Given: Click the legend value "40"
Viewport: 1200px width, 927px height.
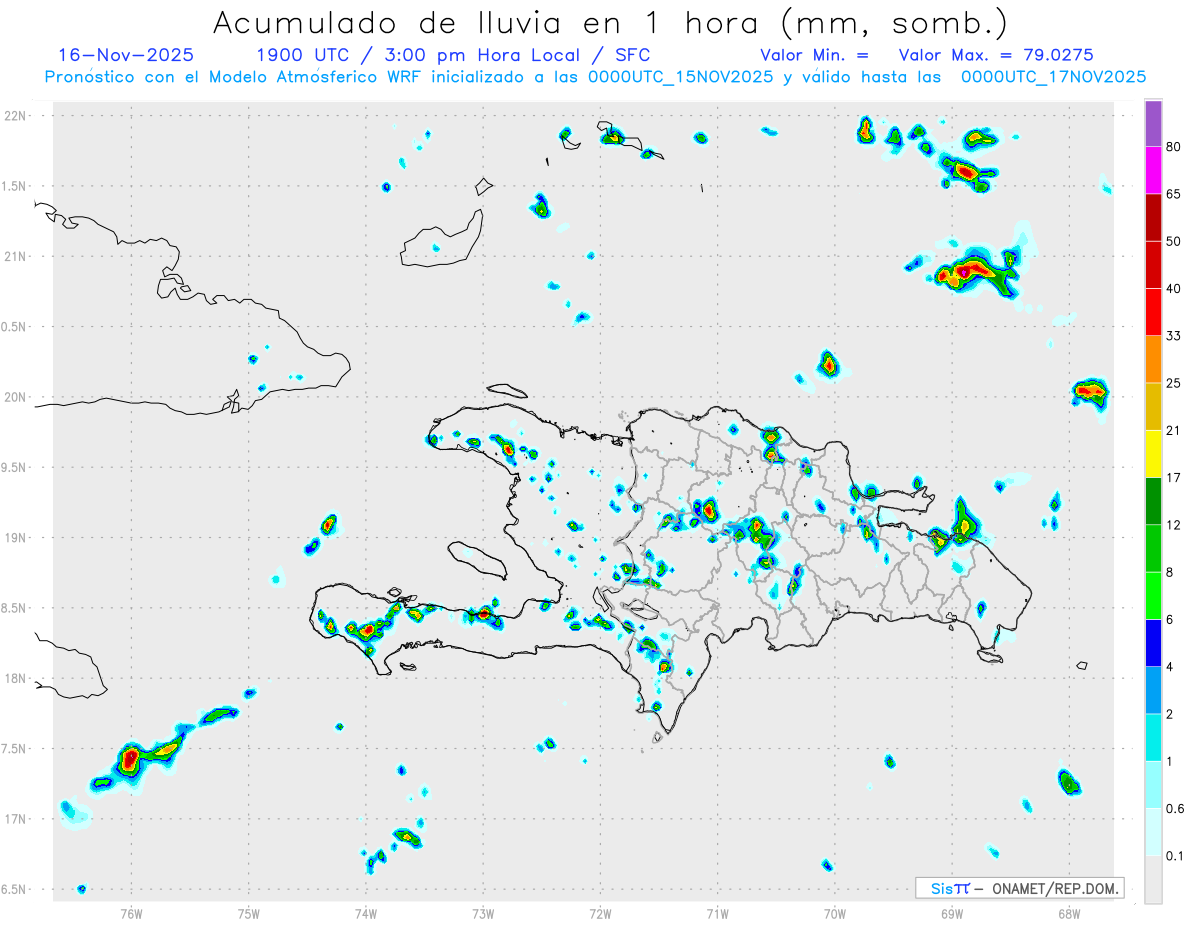Looking at the screenshot, I should 1174,289.
